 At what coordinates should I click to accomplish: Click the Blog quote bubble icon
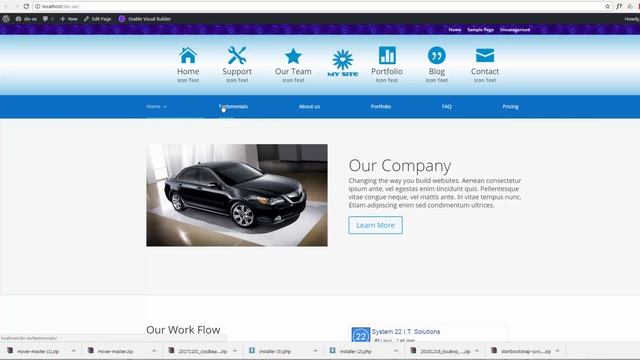[437, 56]
